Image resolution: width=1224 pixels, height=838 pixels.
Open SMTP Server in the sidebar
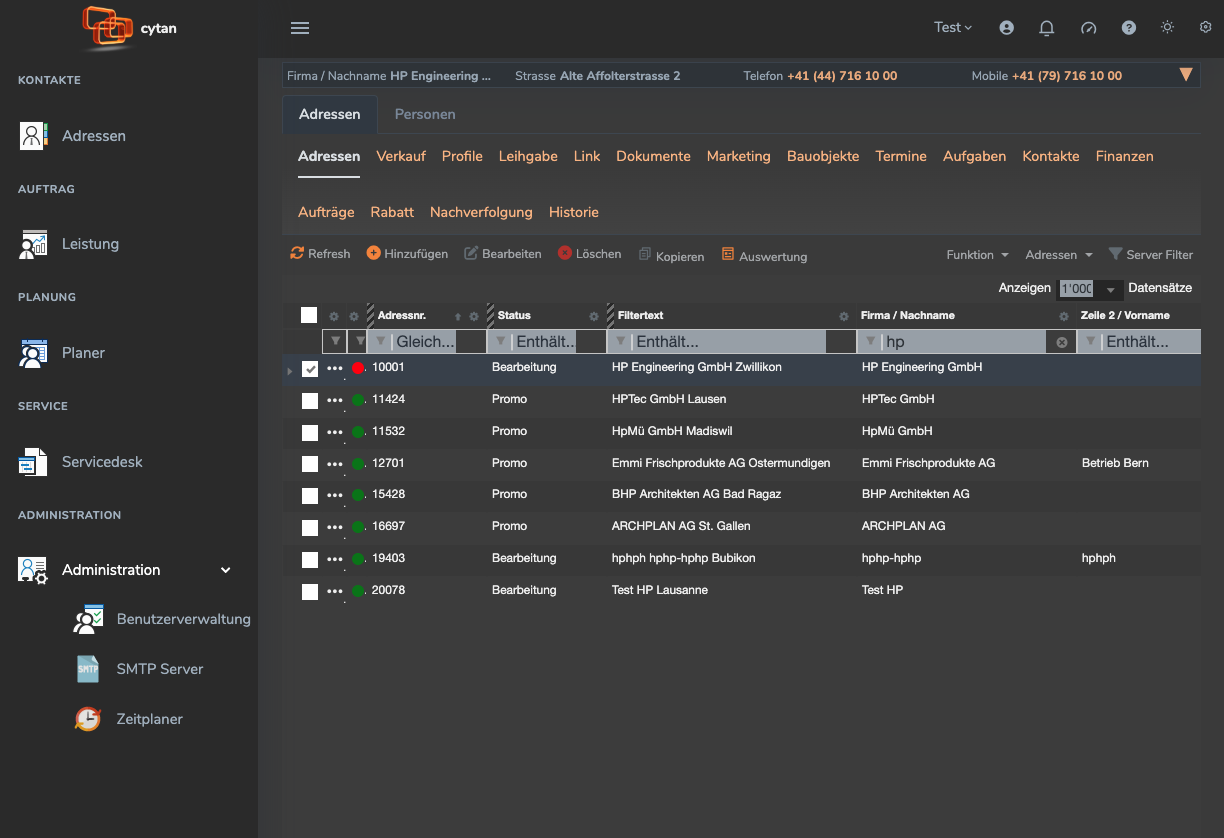(159, 669)
